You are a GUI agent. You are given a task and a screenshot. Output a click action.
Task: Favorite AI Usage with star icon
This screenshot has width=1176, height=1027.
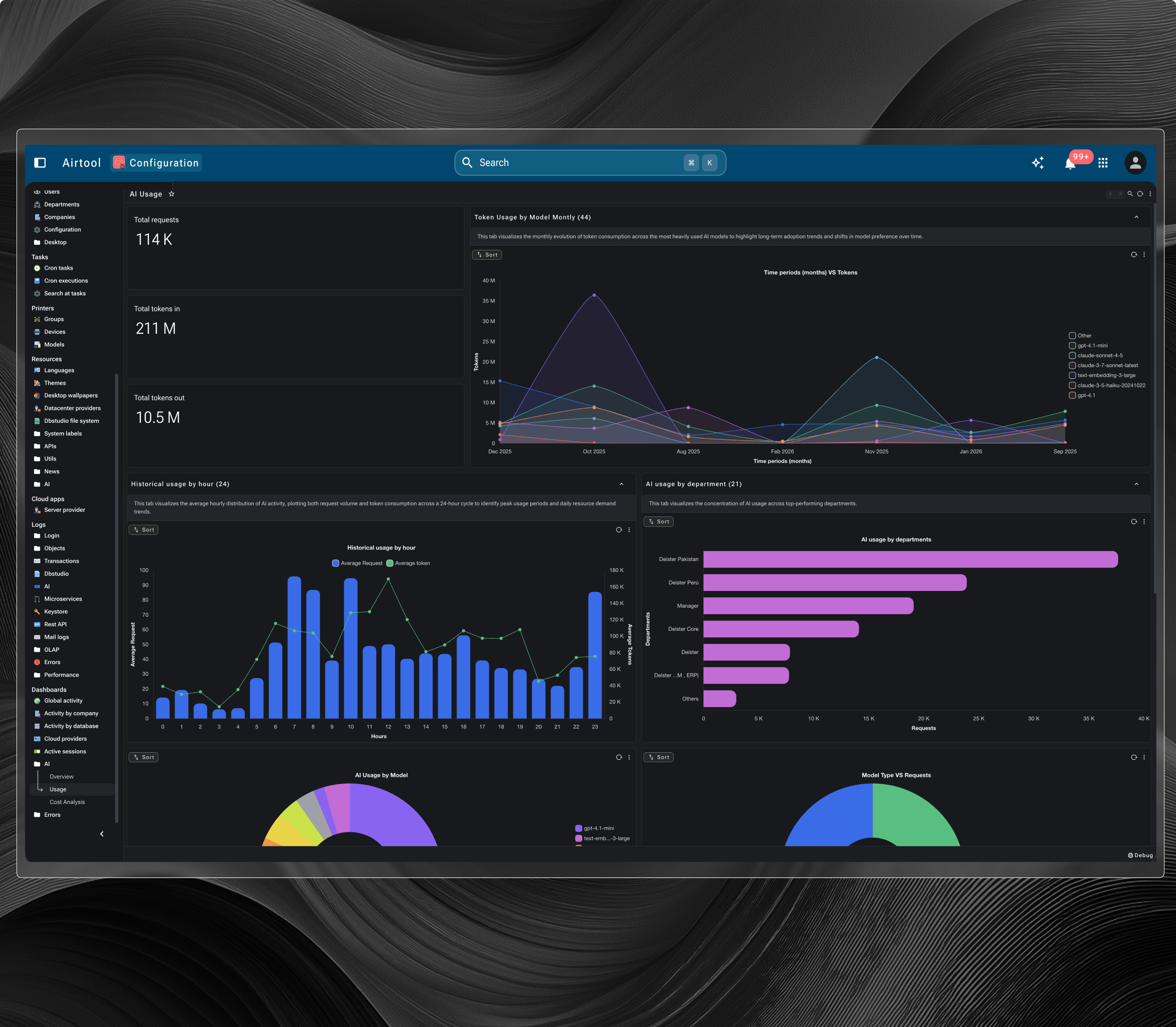coord(171,194)
